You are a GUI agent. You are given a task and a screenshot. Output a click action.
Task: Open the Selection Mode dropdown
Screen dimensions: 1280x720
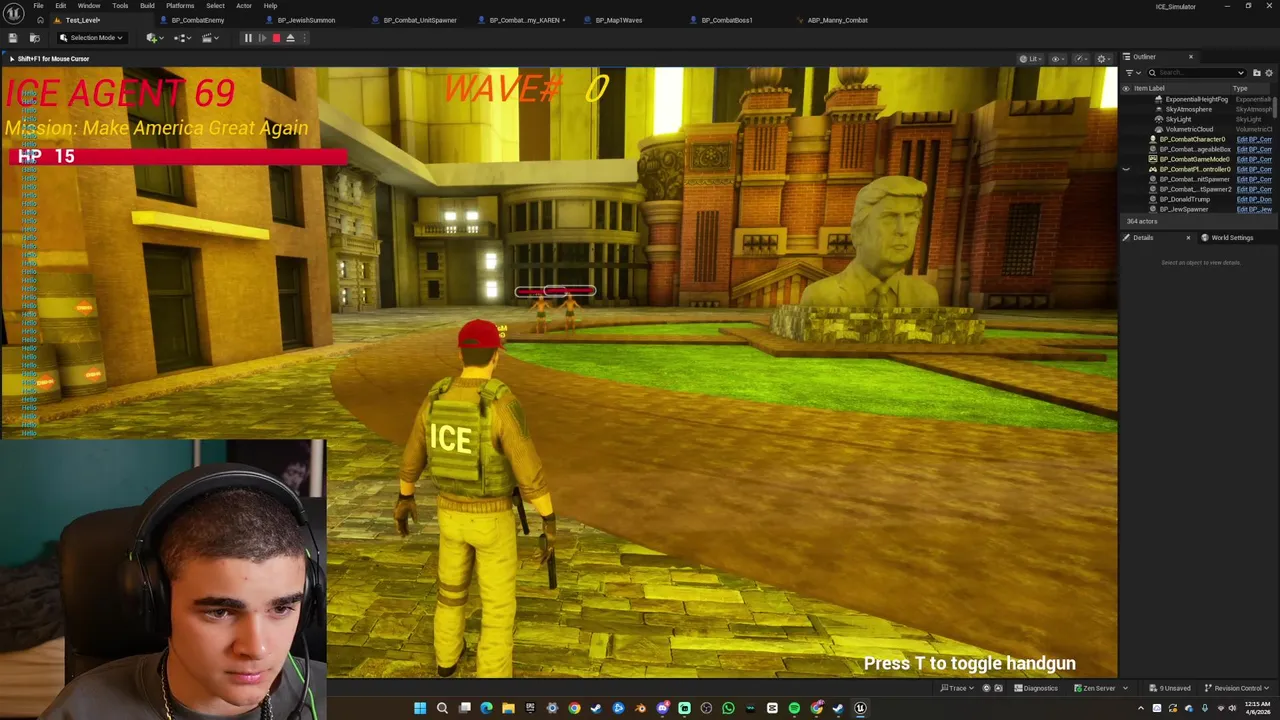(x=90, y=38)
